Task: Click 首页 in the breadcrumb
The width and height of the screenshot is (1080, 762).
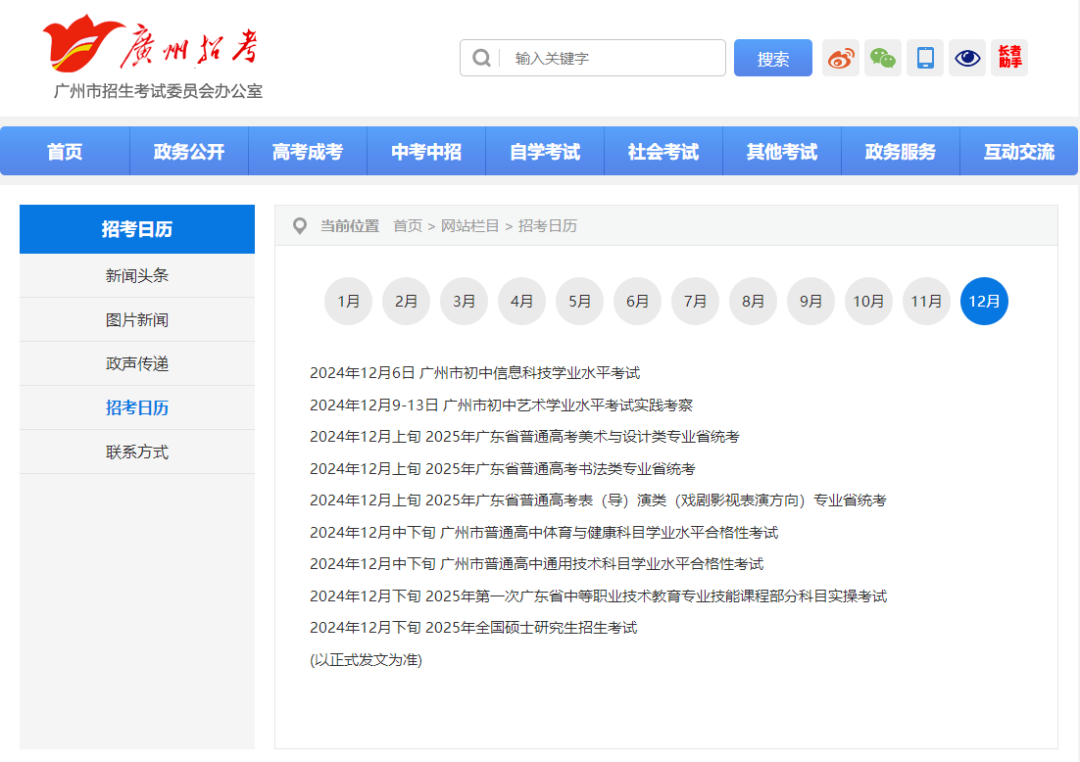Action: pos(407,226)
